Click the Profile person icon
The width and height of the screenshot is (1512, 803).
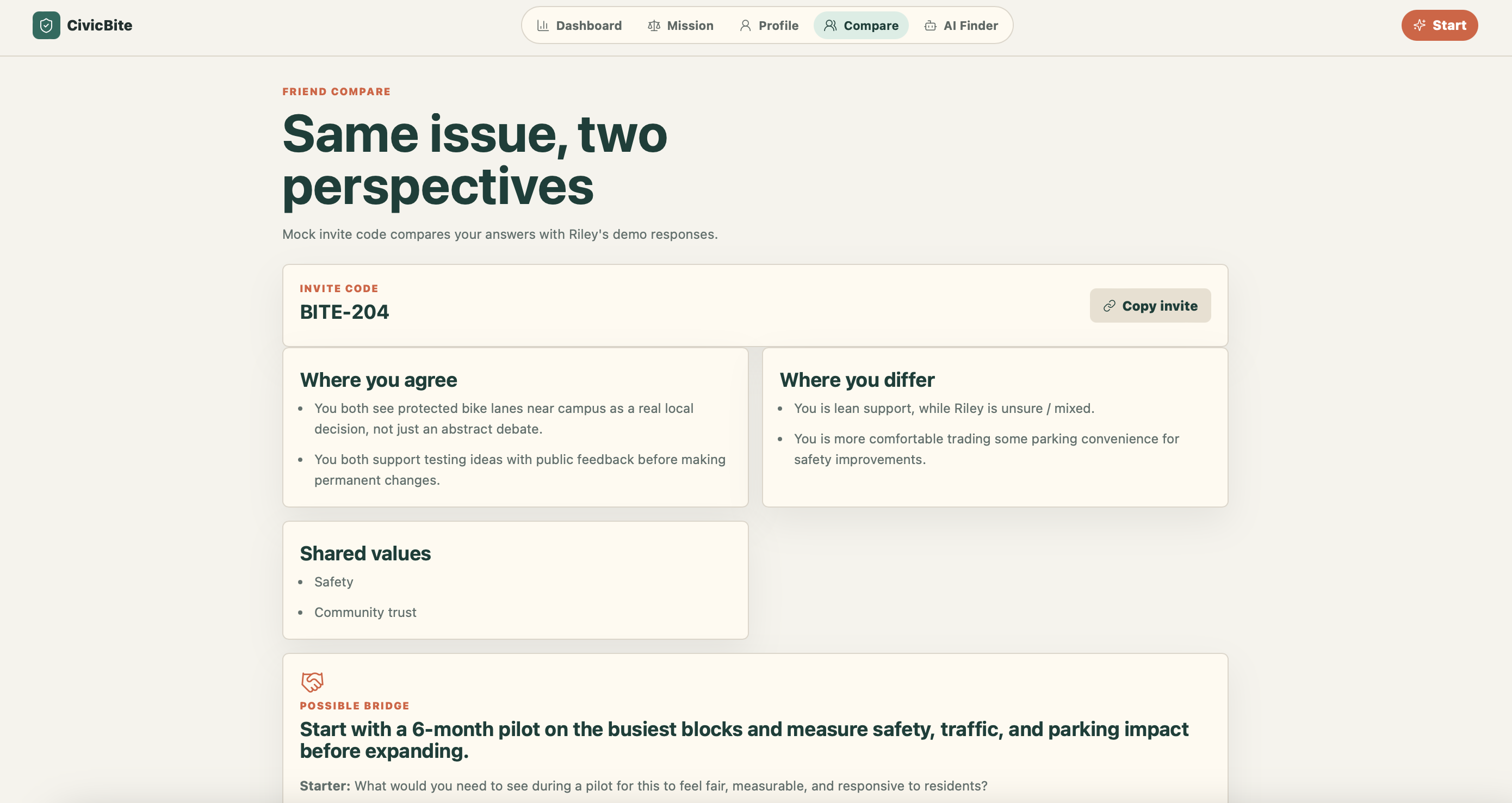tap(745, 25)
